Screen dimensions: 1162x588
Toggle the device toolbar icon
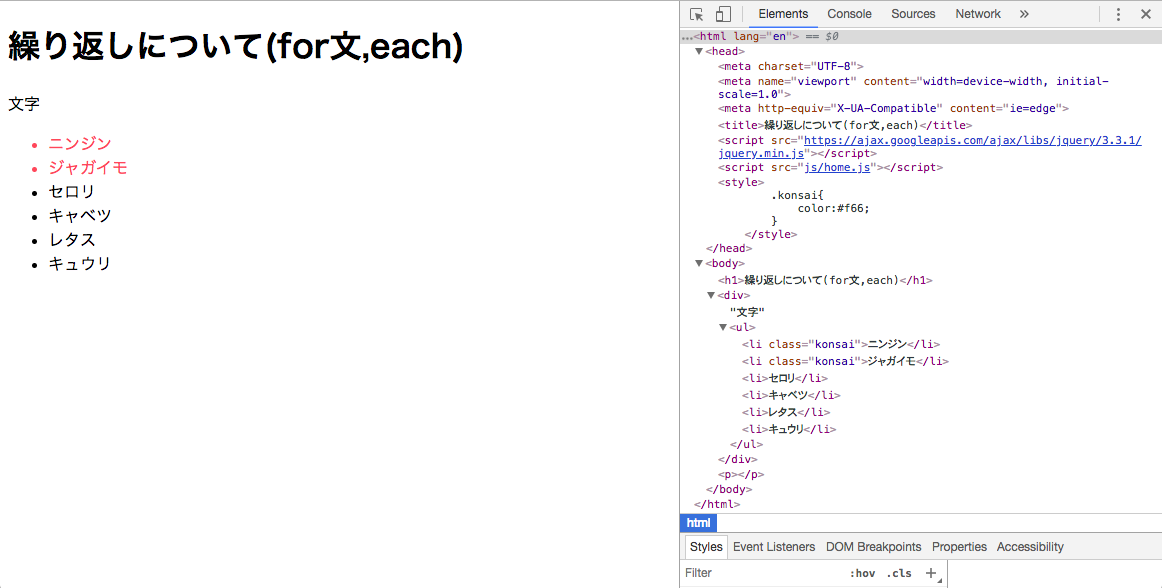[723, 14]
